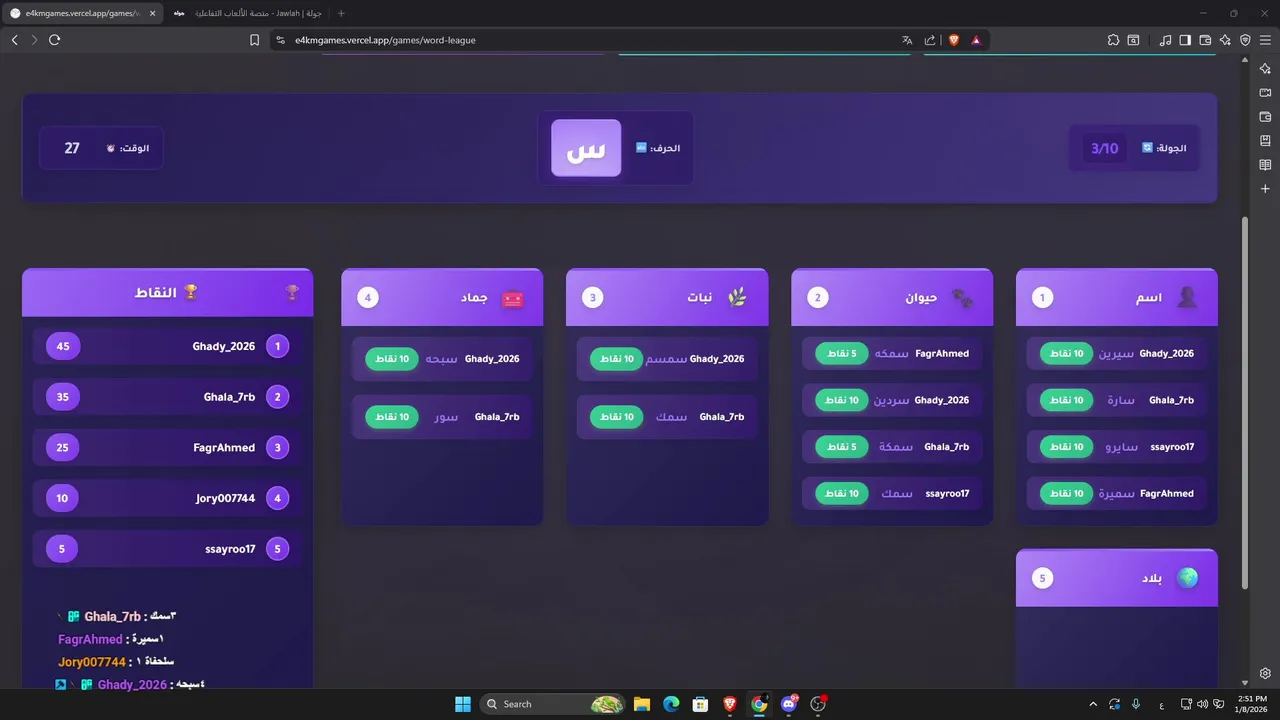
Task: Open Brave Wallet icon in top toolbar
Action: (x=1205, y=40)
